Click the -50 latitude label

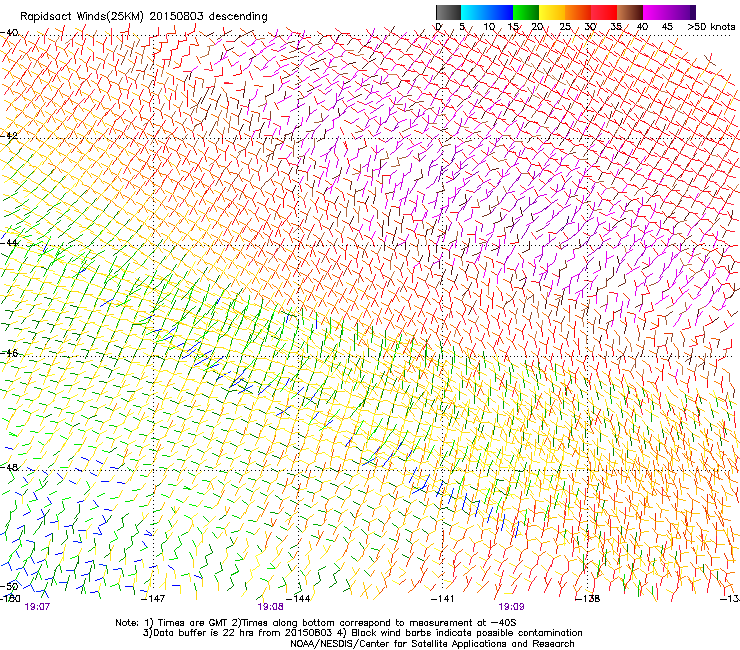[x=9, y=586]
